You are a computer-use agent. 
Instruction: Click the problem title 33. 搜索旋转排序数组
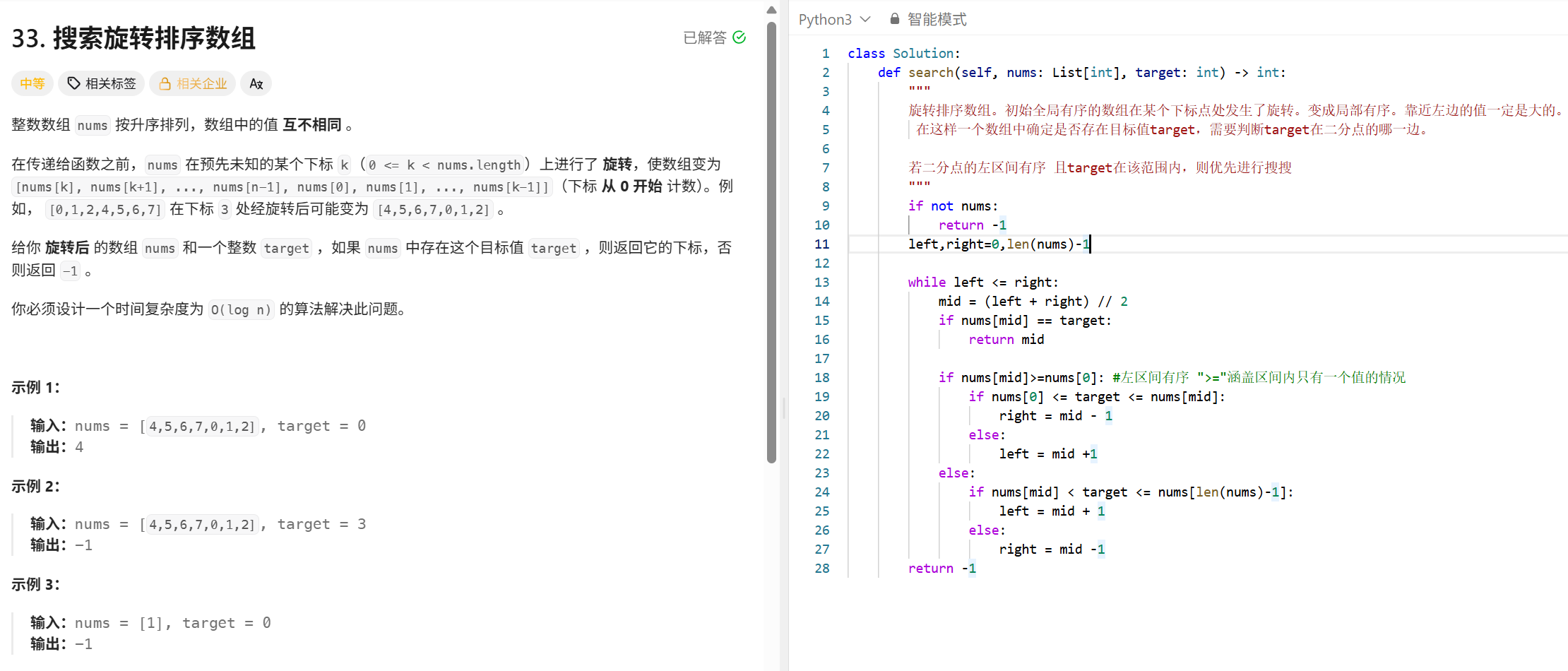(133, 38)
